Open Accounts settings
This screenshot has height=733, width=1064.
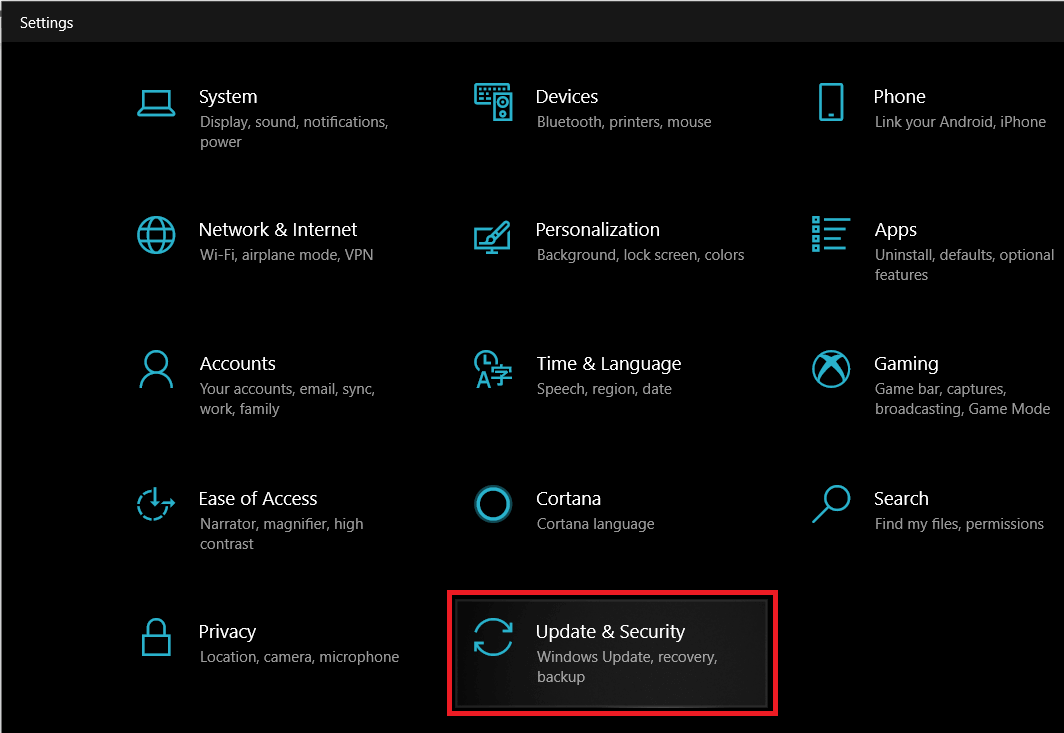click(x=237, y=363)
